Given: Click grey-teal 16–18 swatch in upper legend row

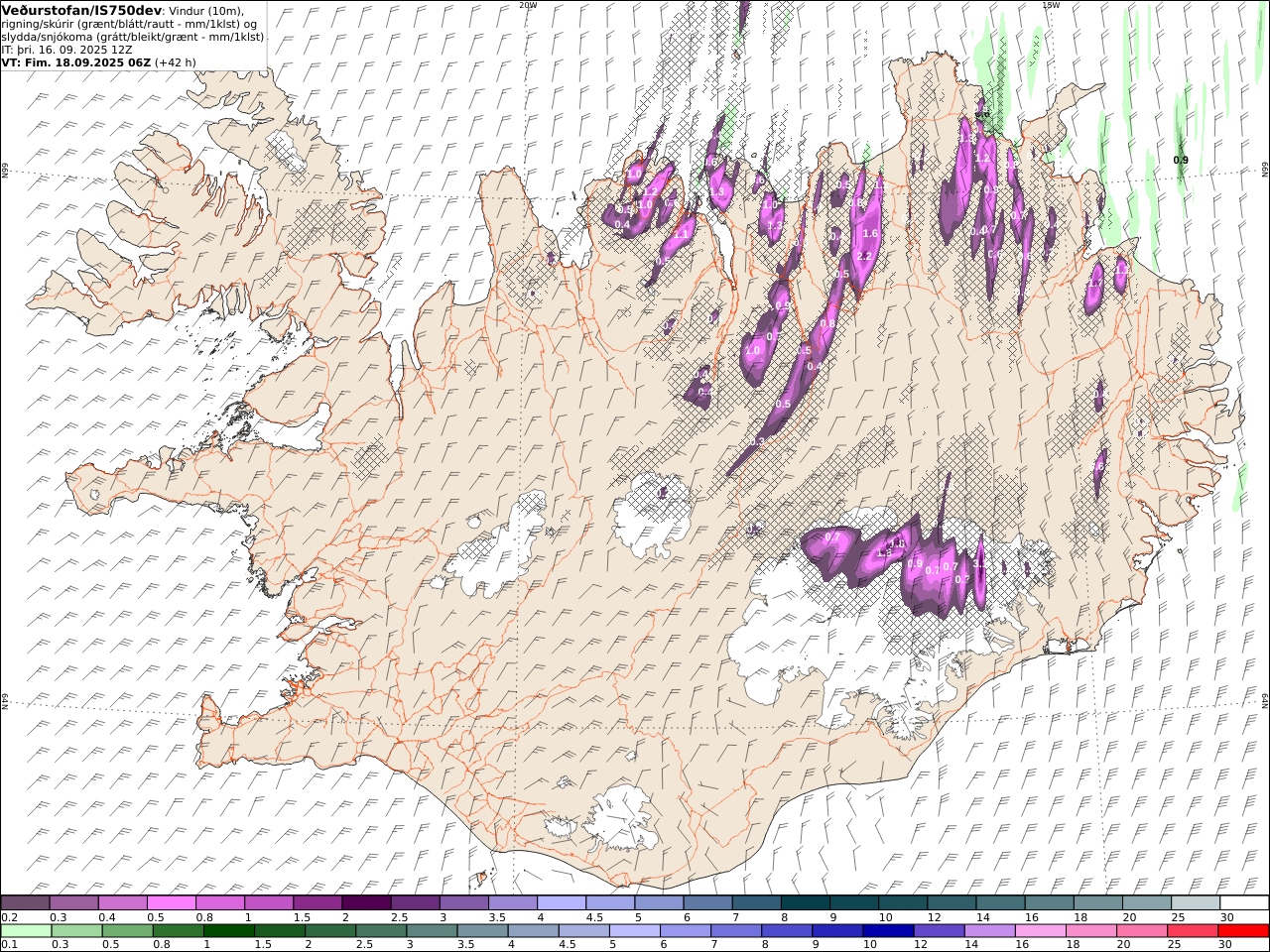Looking at the screenshot, I should point(1050,903).
